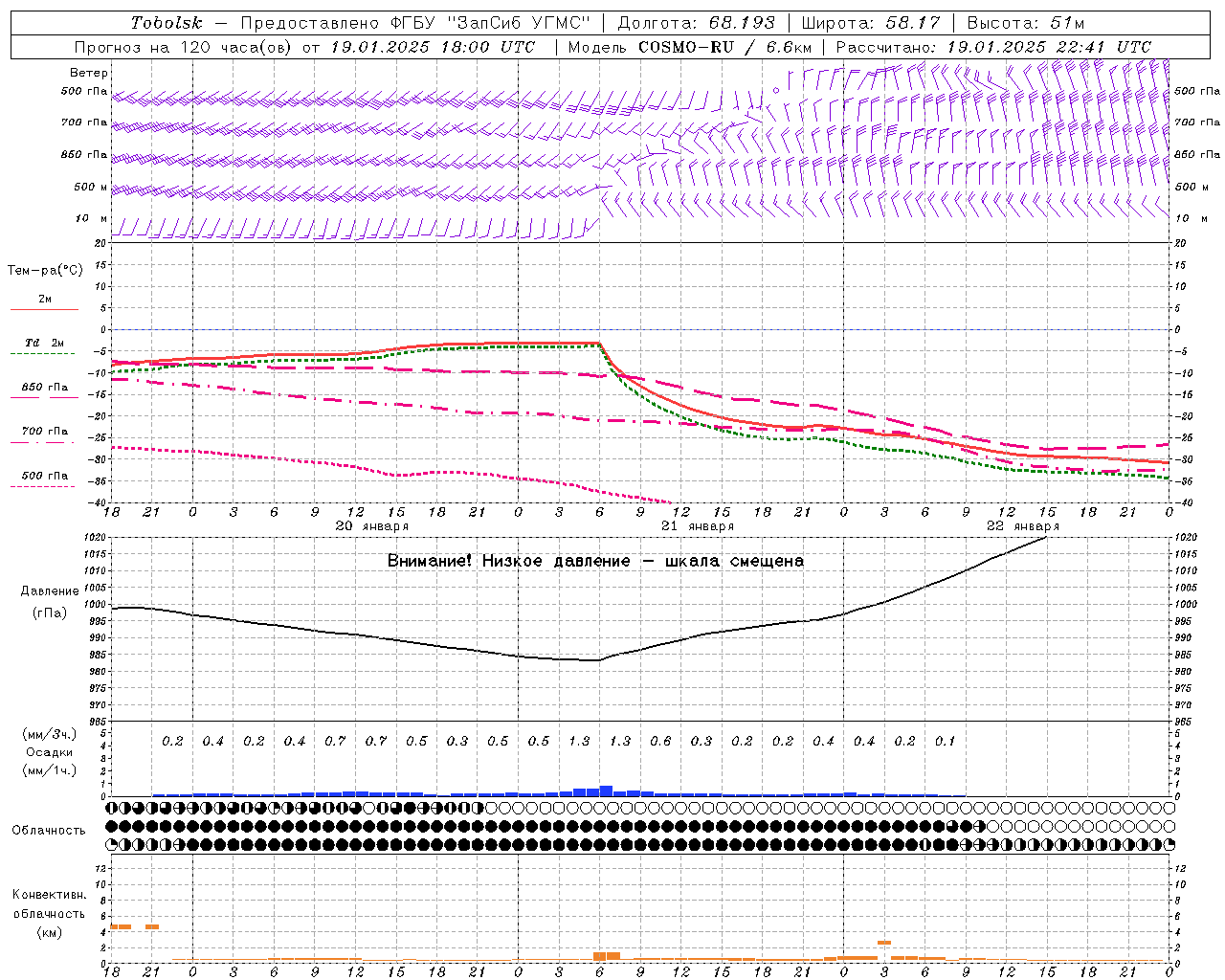This screenshot has height=980, width=1225.
Task: Click the "Рассчитано: 19.01.2025 22:41 UTC" text
Action: [x=993, y=47]
